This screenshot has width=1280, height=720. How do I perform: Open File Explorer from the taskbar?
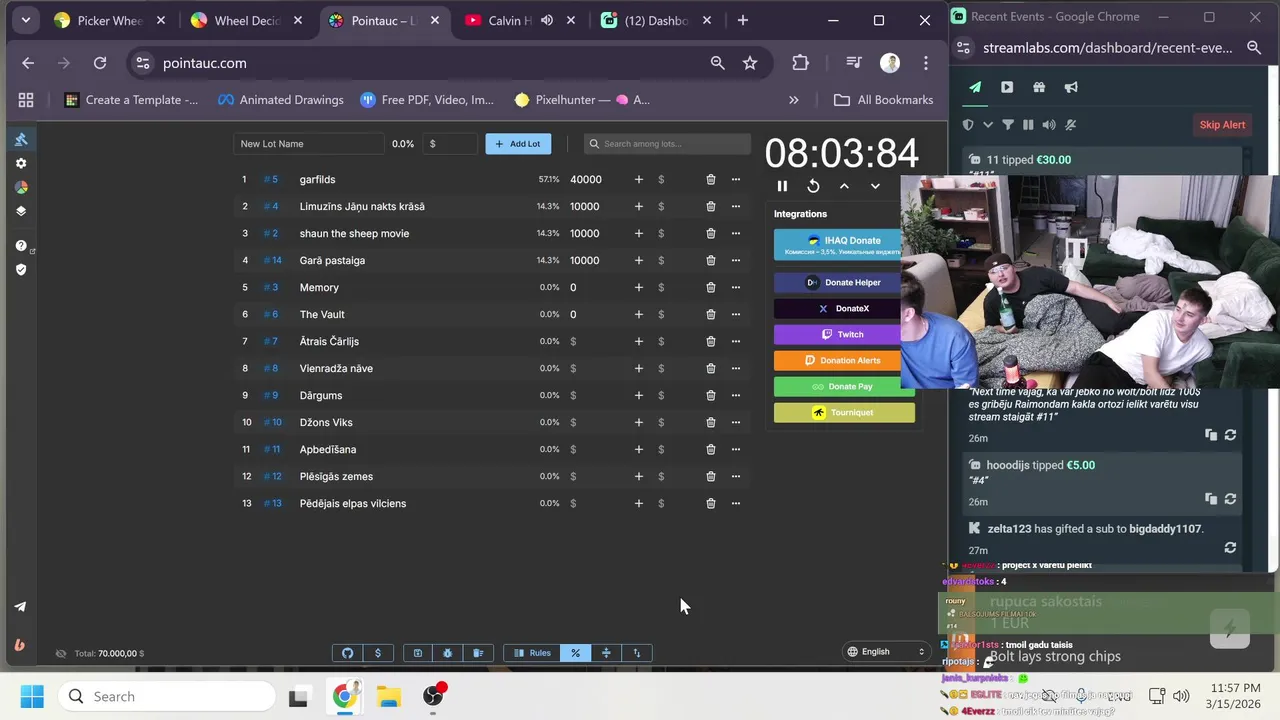point(389,696)
